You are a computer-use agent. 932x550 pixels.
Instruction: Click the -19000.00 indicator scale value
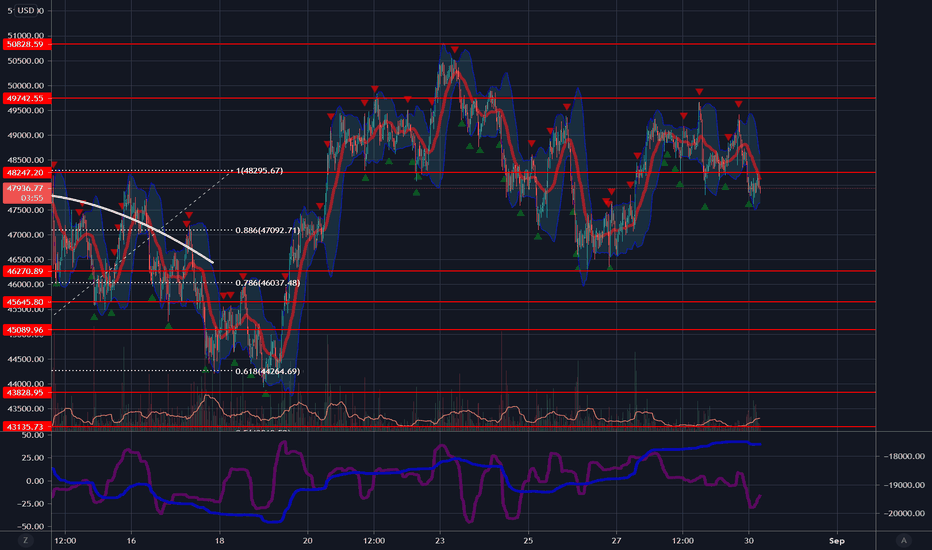pyautogui.click(x=903, y=485)
